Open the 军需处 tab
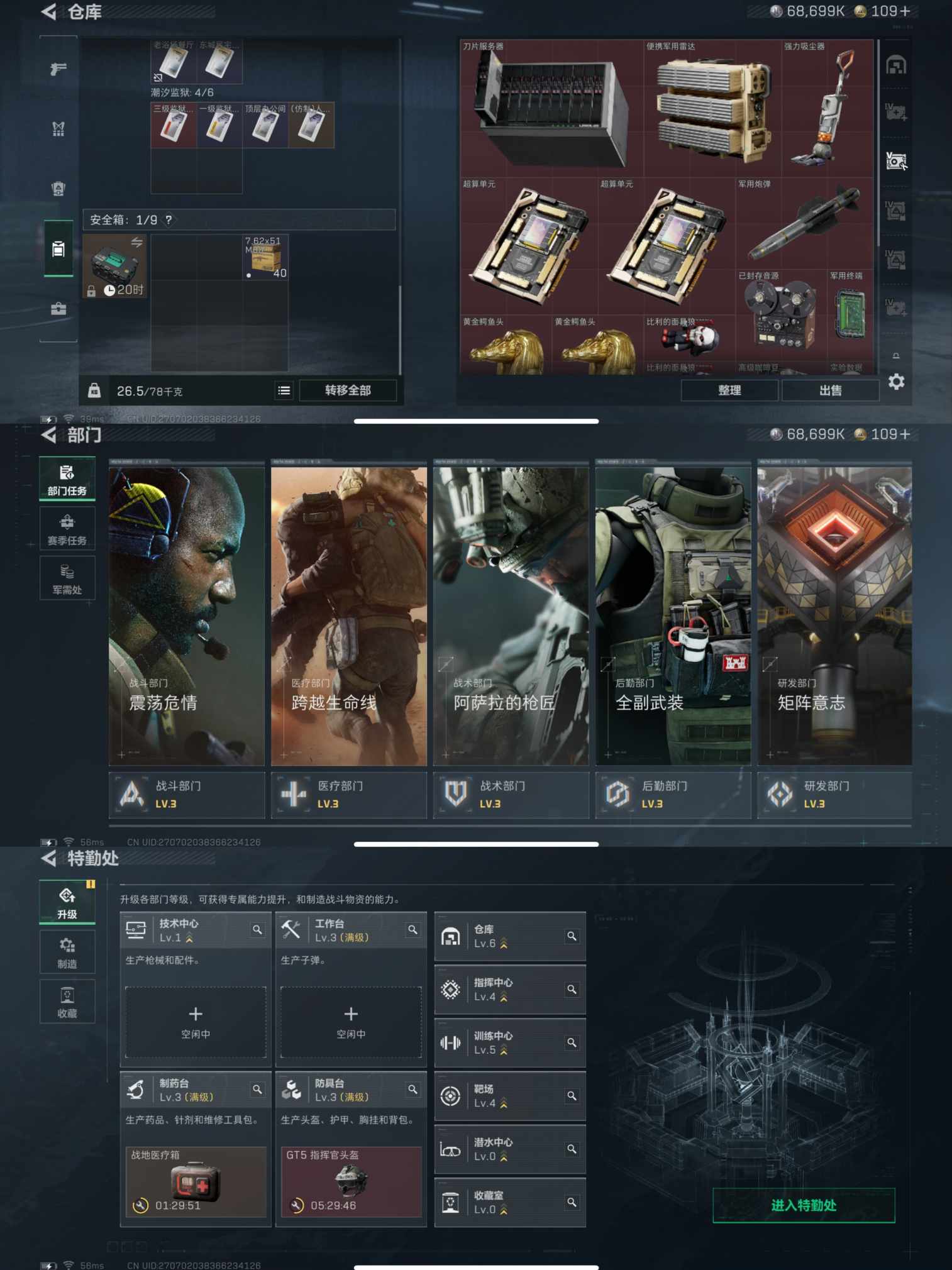The image size is (952, 1270). pos(67,578)
